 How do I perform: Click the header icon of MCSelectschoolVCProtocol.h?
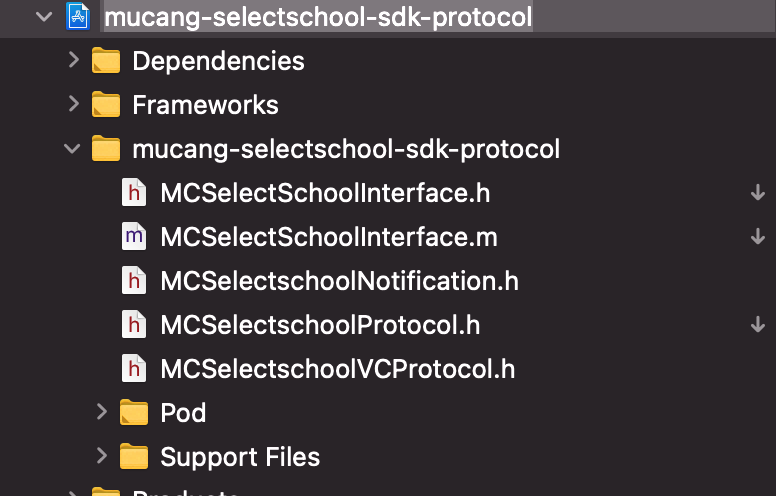point(134,369)
